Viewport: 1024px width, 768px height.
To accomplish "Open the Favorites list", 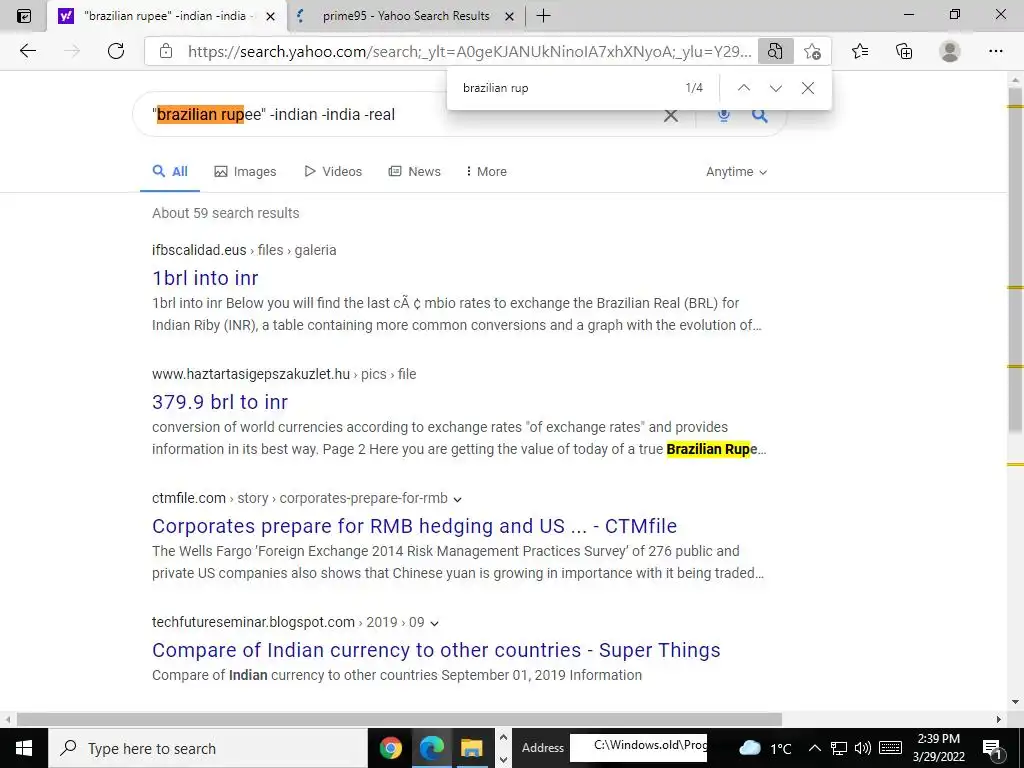I will pos(860,51).
